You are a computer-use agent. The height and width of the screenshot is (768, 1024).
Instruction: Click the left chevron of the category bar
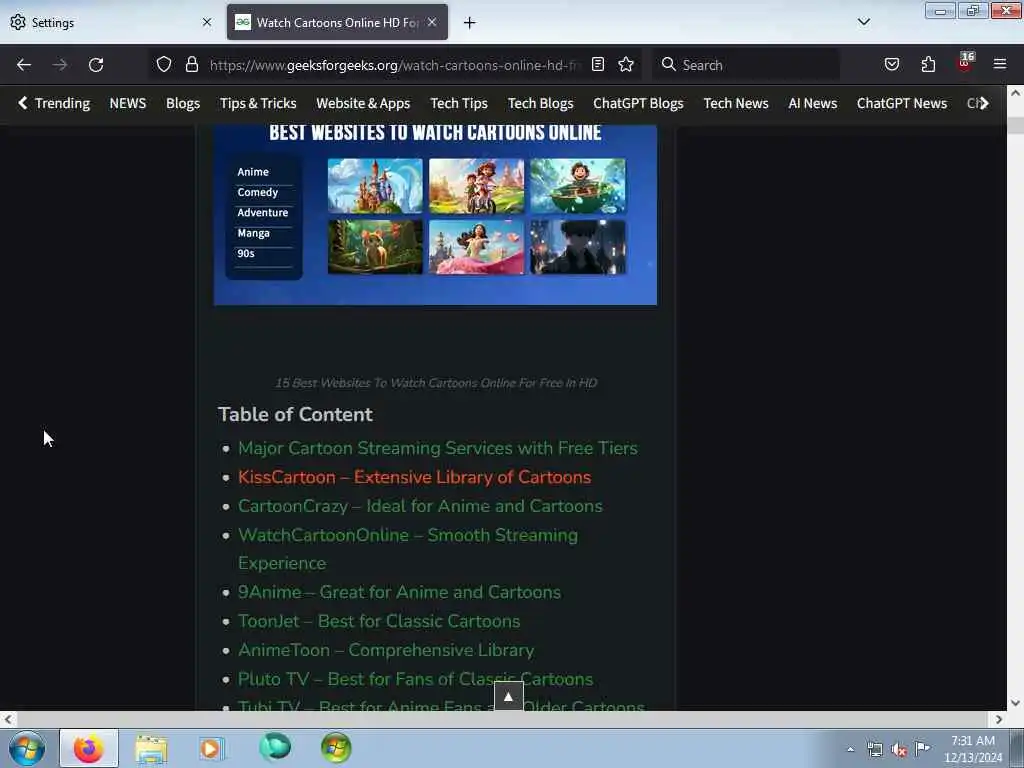point(23,103)
